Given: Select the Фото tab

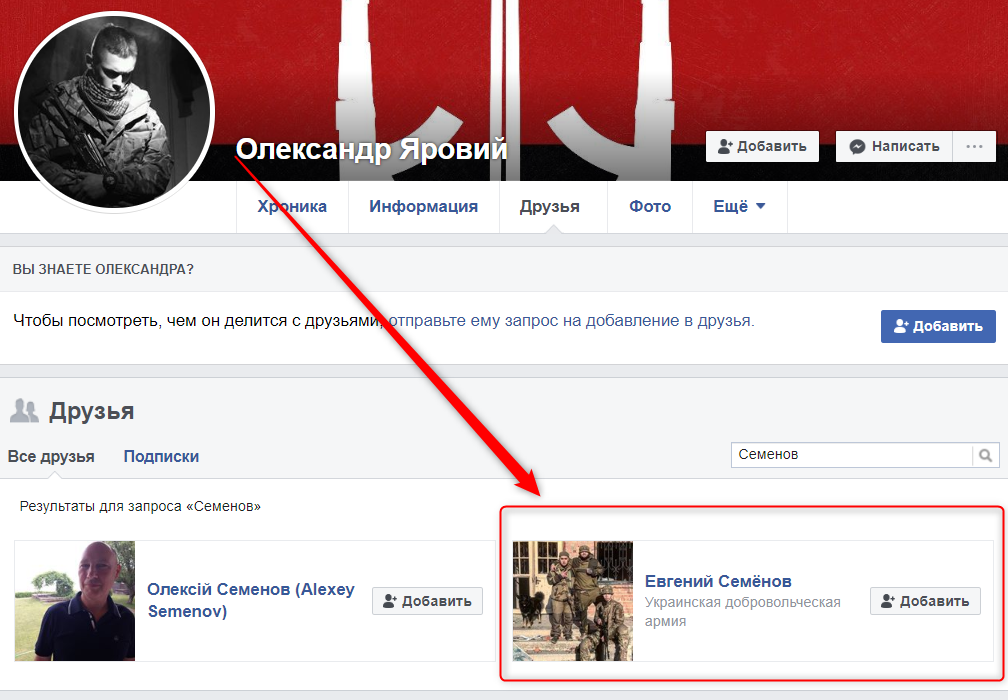Looking at the screenshot, I should (x=650, y=207).
